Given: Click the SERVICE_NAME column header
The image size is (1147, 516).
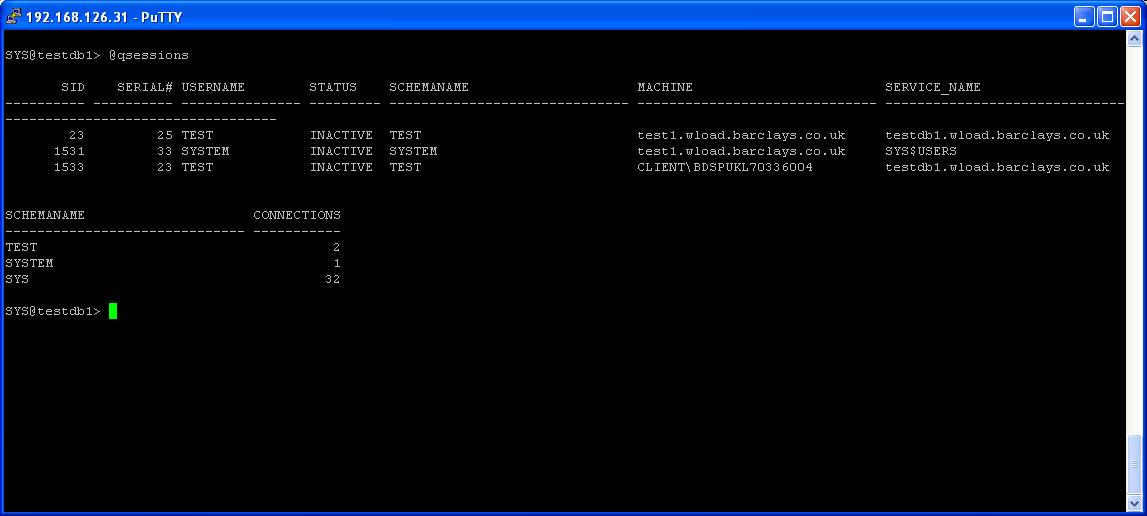Looking at the screenshot, I should tap(932, 87).
